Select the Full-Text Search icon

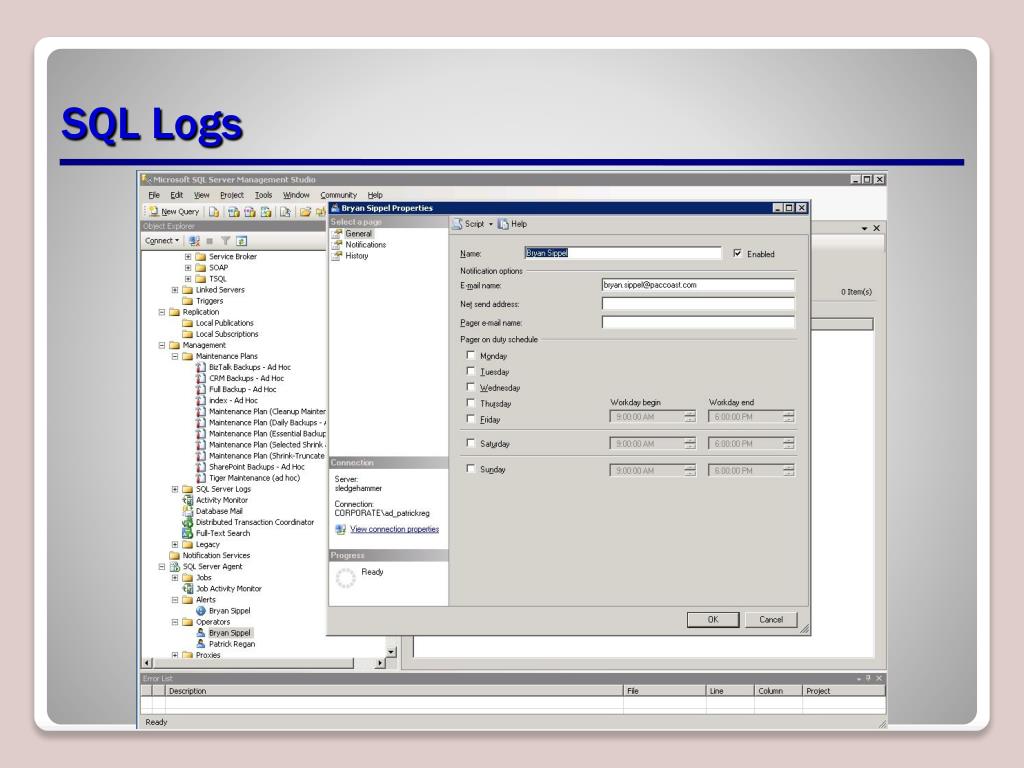click(x=187, y=534)
